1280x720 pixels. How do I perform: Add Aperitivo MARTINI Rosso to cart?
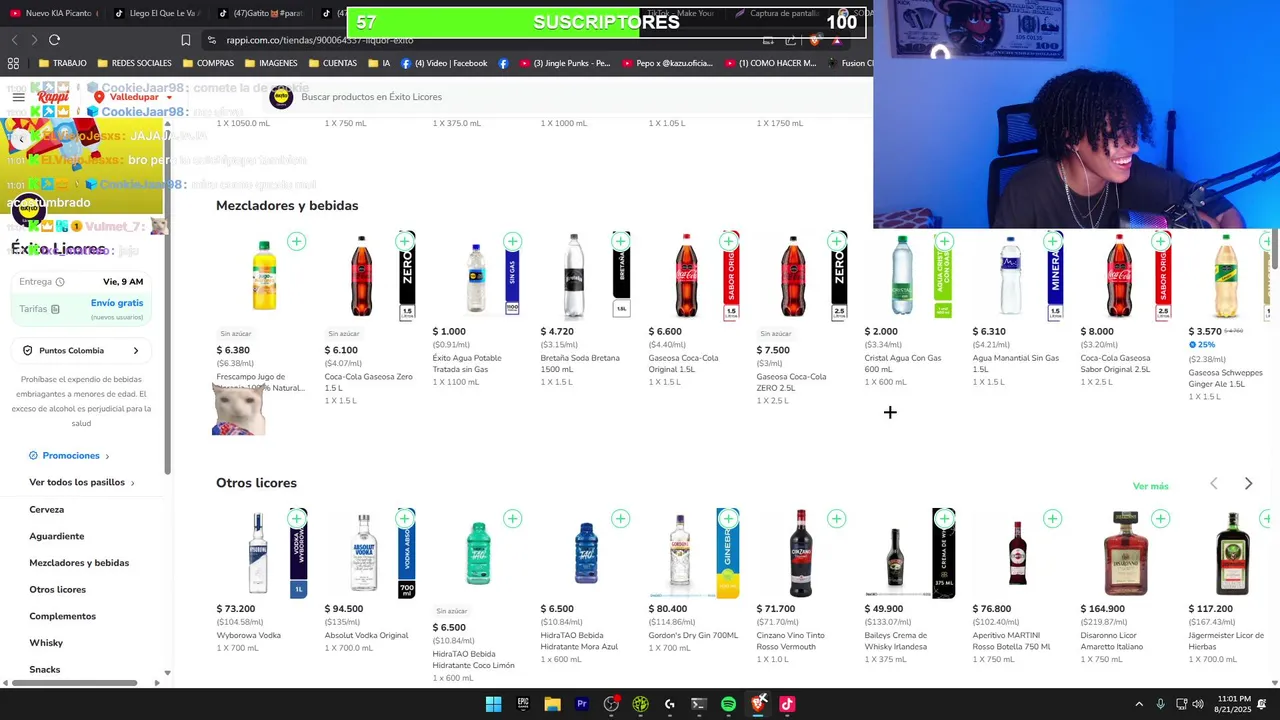tap(1052, 518)
